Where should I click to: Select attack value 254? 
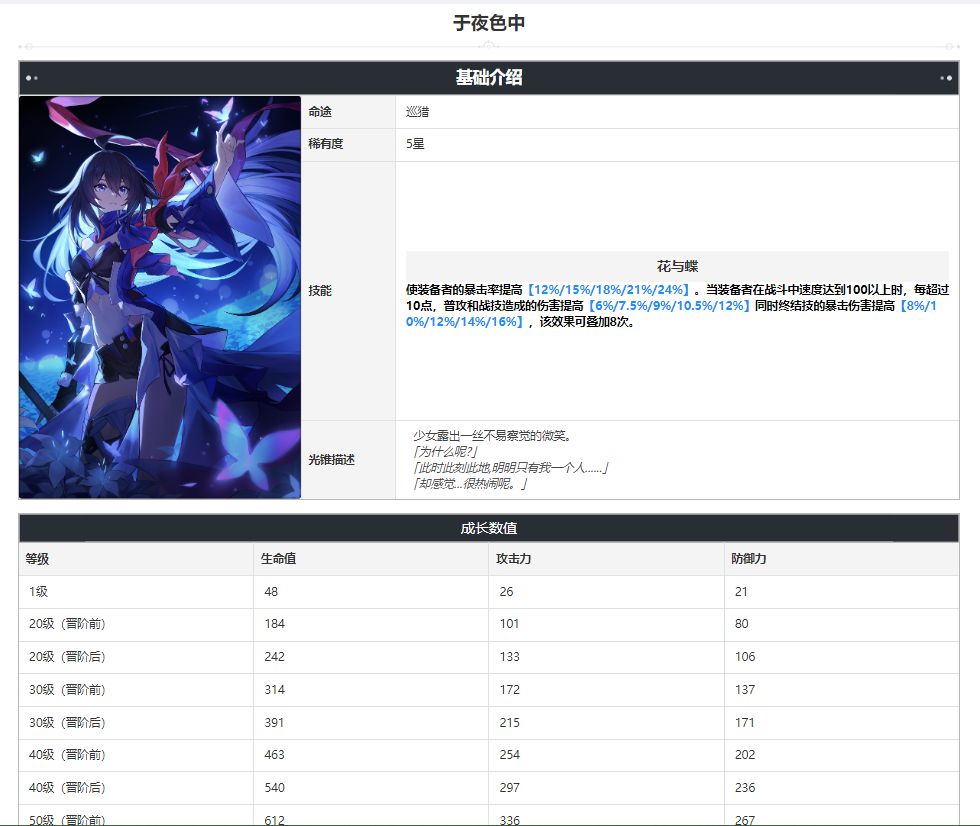point(509,755)
